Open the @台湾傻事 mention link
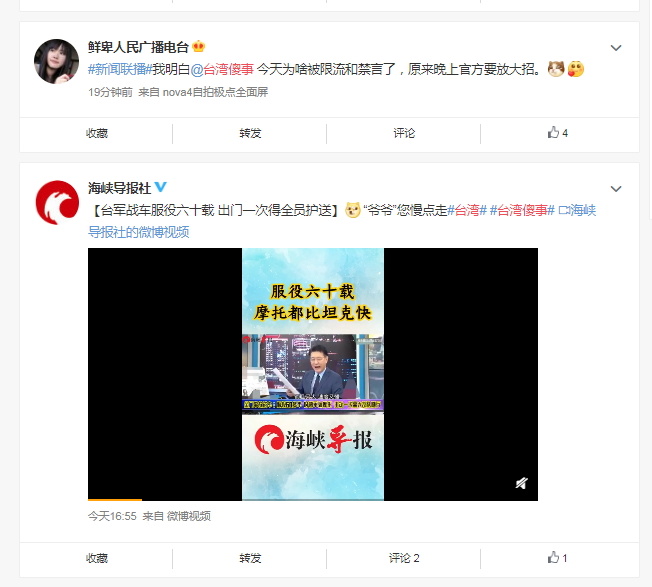The width and height of the screenshot is (652, 587). (222, 69)
